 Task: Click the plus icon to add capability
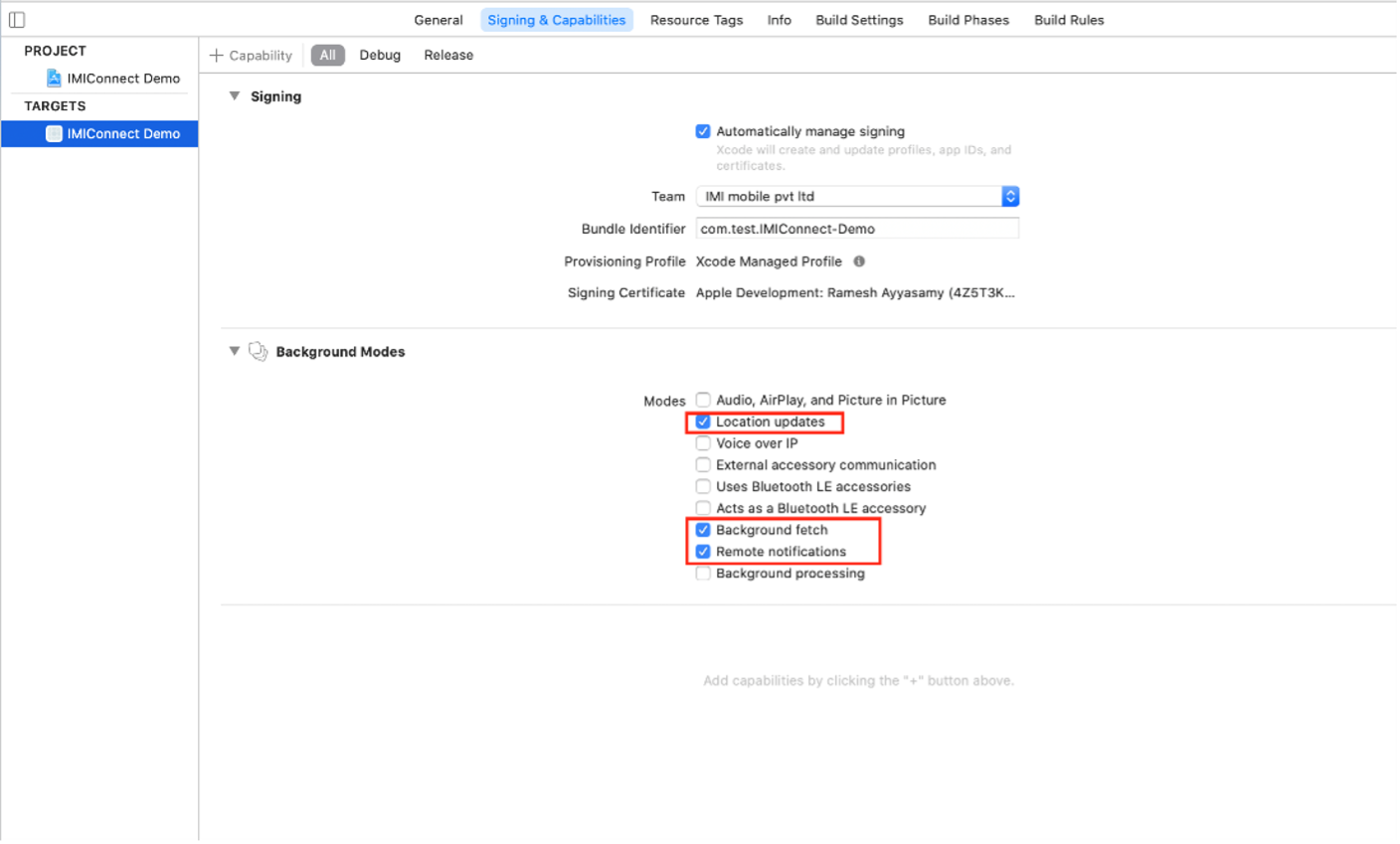(216, 56)
